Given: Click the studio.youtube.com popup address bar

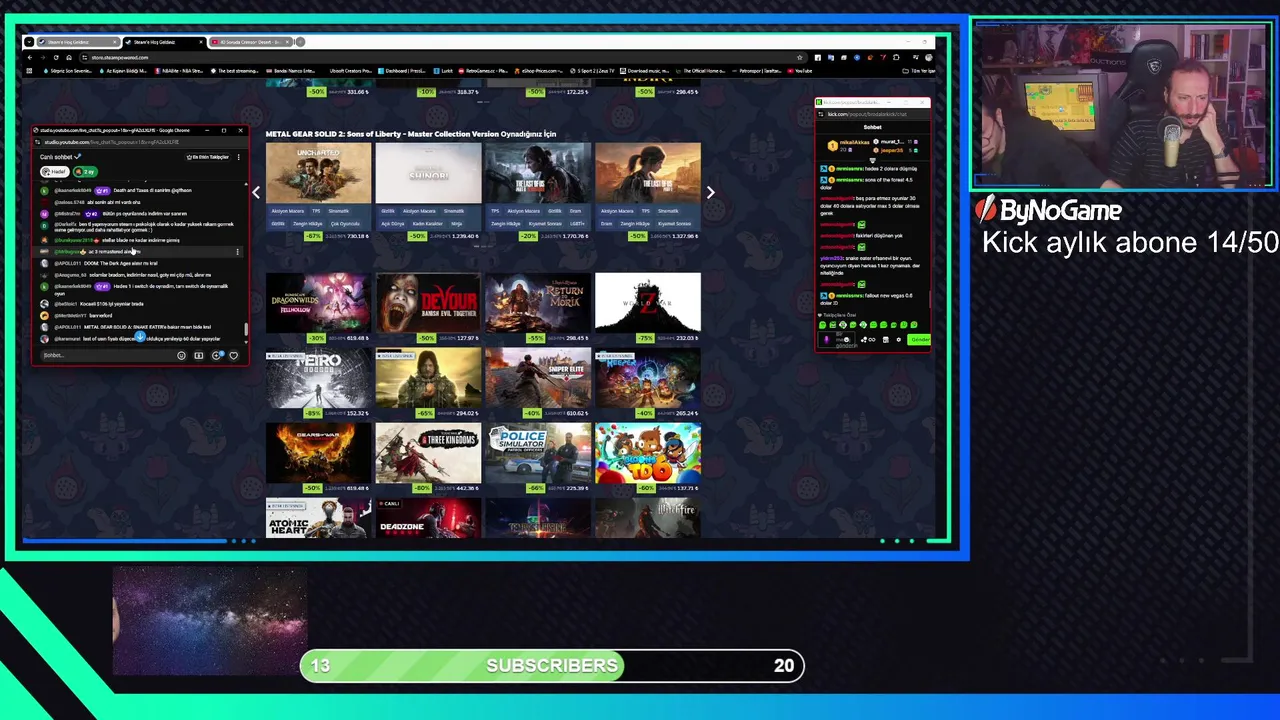Looking at the screenshot, I should [x=140, y=142].
